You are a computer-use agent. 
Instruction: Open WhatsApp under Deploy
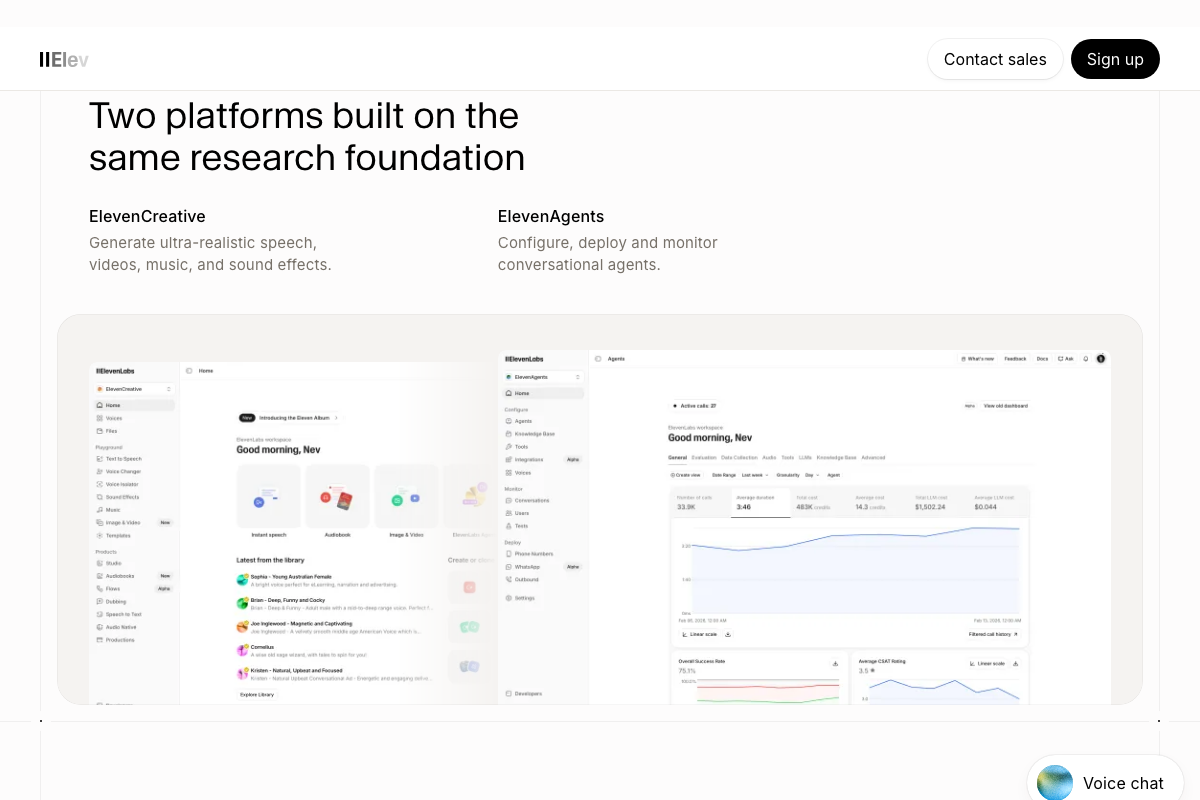pos(543,567)
